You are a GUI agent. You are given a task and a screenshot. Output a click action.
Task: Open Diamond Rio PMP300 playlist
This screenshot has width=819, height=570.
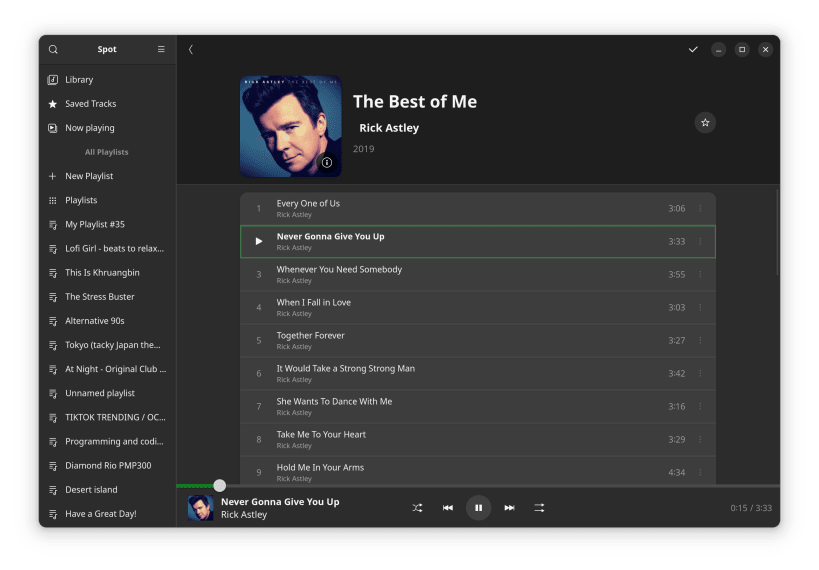pyautogui.click(x=107, y=465)
